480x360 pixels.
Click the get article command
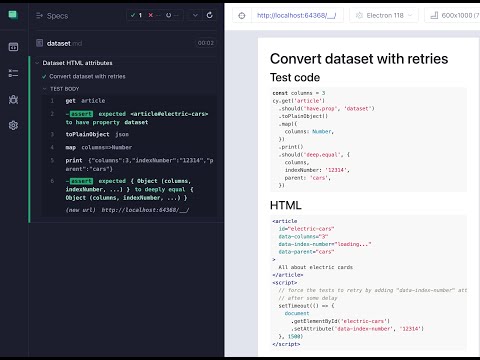pyautogui.click(x=129, y=101)
